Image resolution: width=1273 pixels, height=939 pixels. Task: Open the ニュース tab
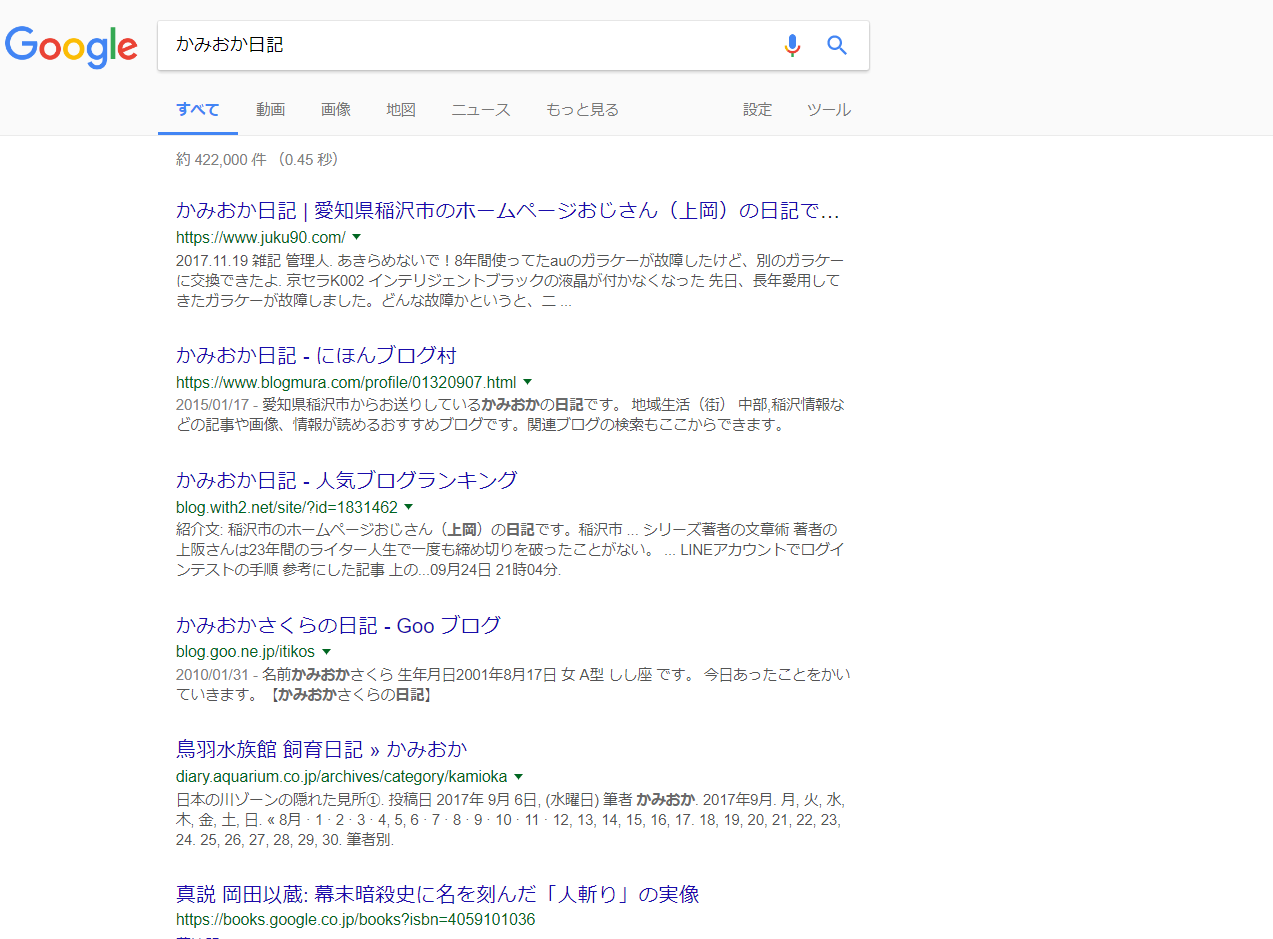481,110
